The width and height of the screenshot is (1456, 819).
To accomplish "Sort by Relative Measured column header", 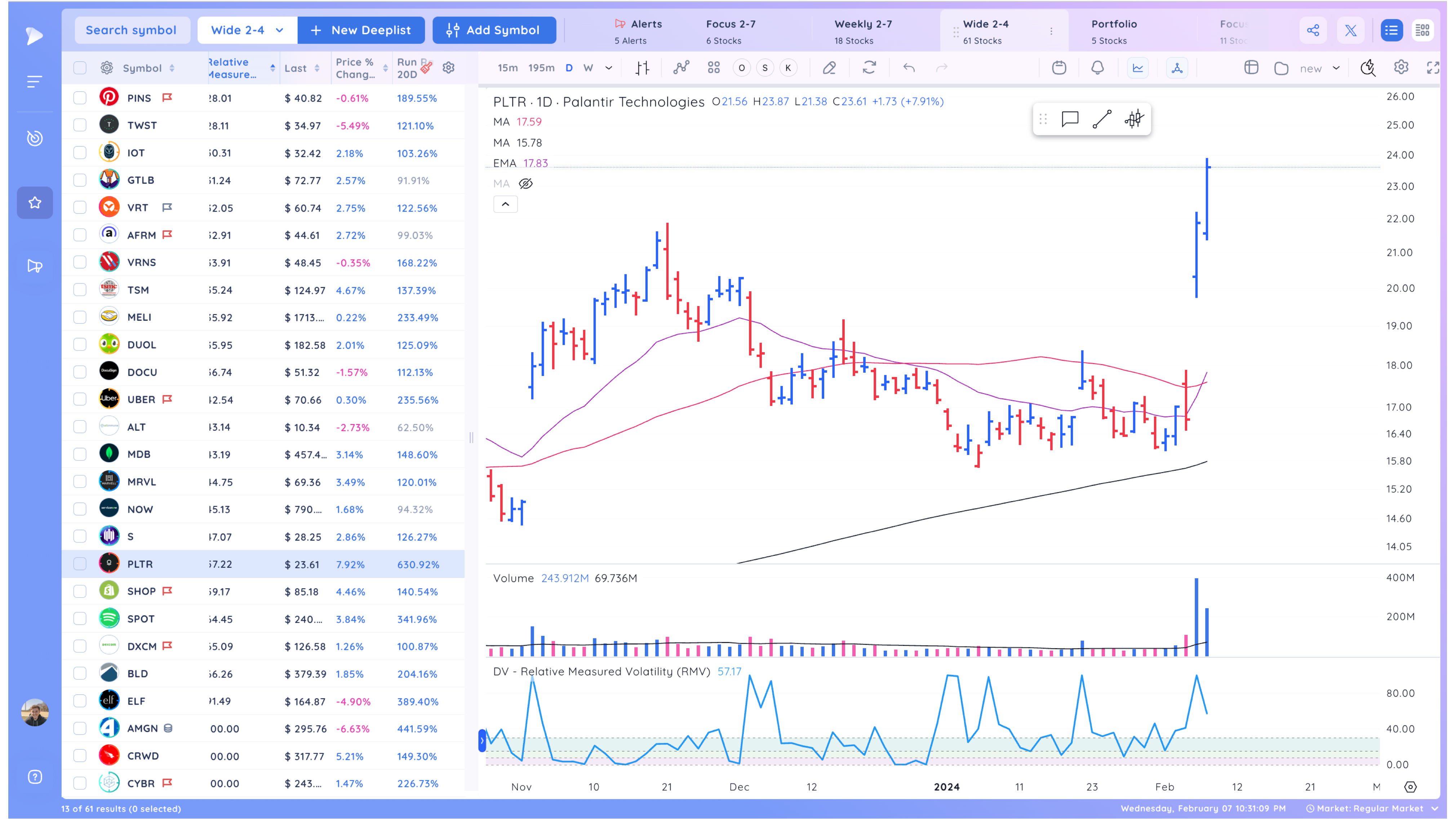I will [241, 68].
